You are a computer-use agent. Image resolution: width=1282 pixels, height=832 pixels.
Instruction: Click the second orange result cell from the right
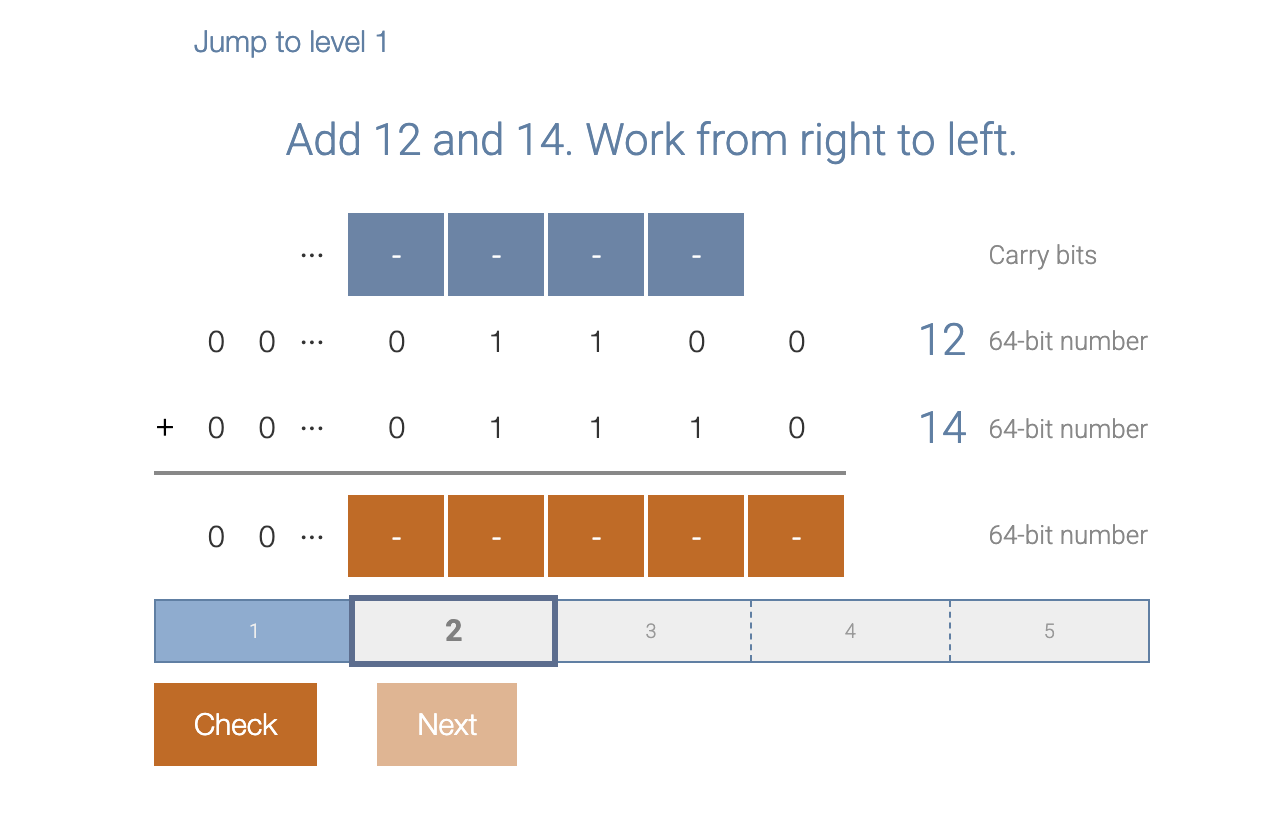(695, 536)
